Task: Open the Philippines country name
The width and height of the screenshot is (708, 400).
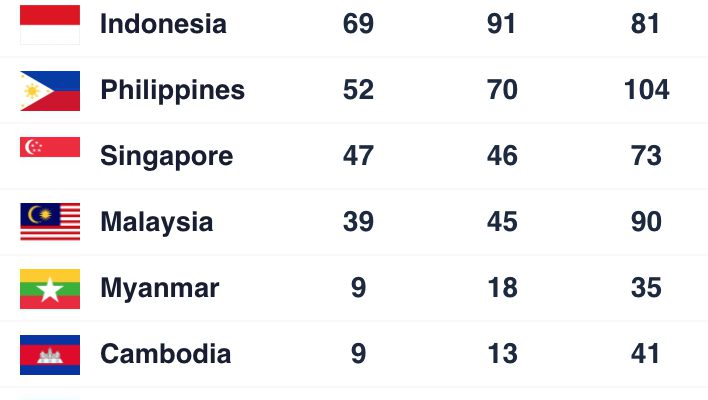Action: (x=172, y=90)
